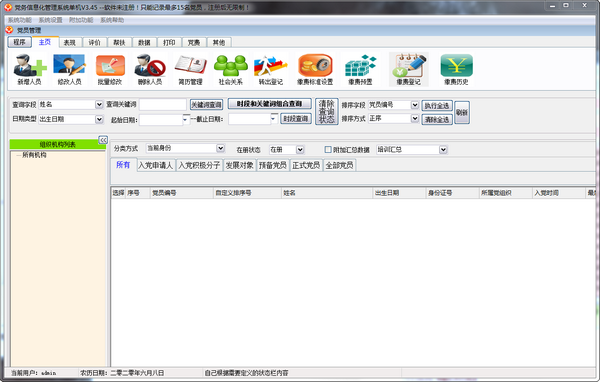This screenshot has width=600, height=382.
Task: Select the 全部党员 tab
Action: [339, 165]
